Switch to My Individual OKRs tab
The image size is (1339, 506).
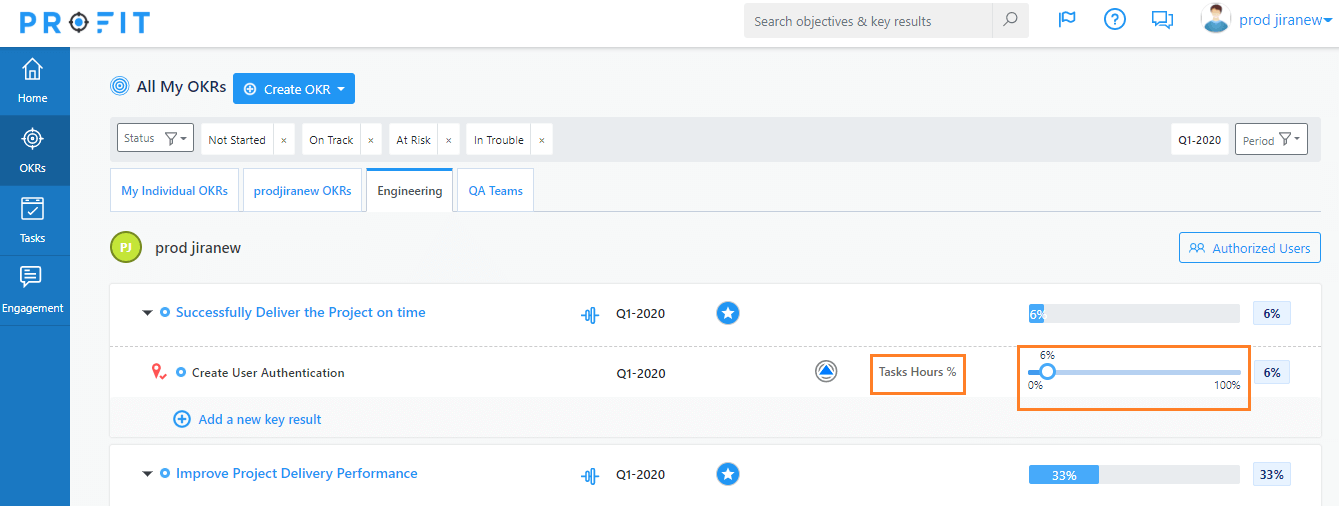click(x=174, y=191)
